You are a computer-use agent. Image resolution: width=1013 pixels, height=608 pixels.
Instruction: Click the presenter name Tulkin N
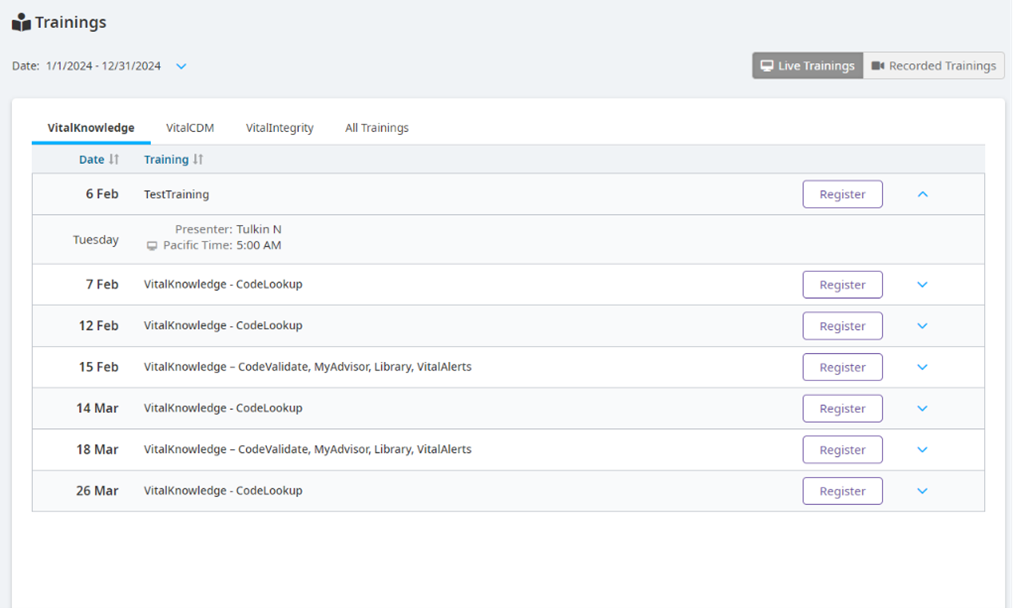click(258, 229)
